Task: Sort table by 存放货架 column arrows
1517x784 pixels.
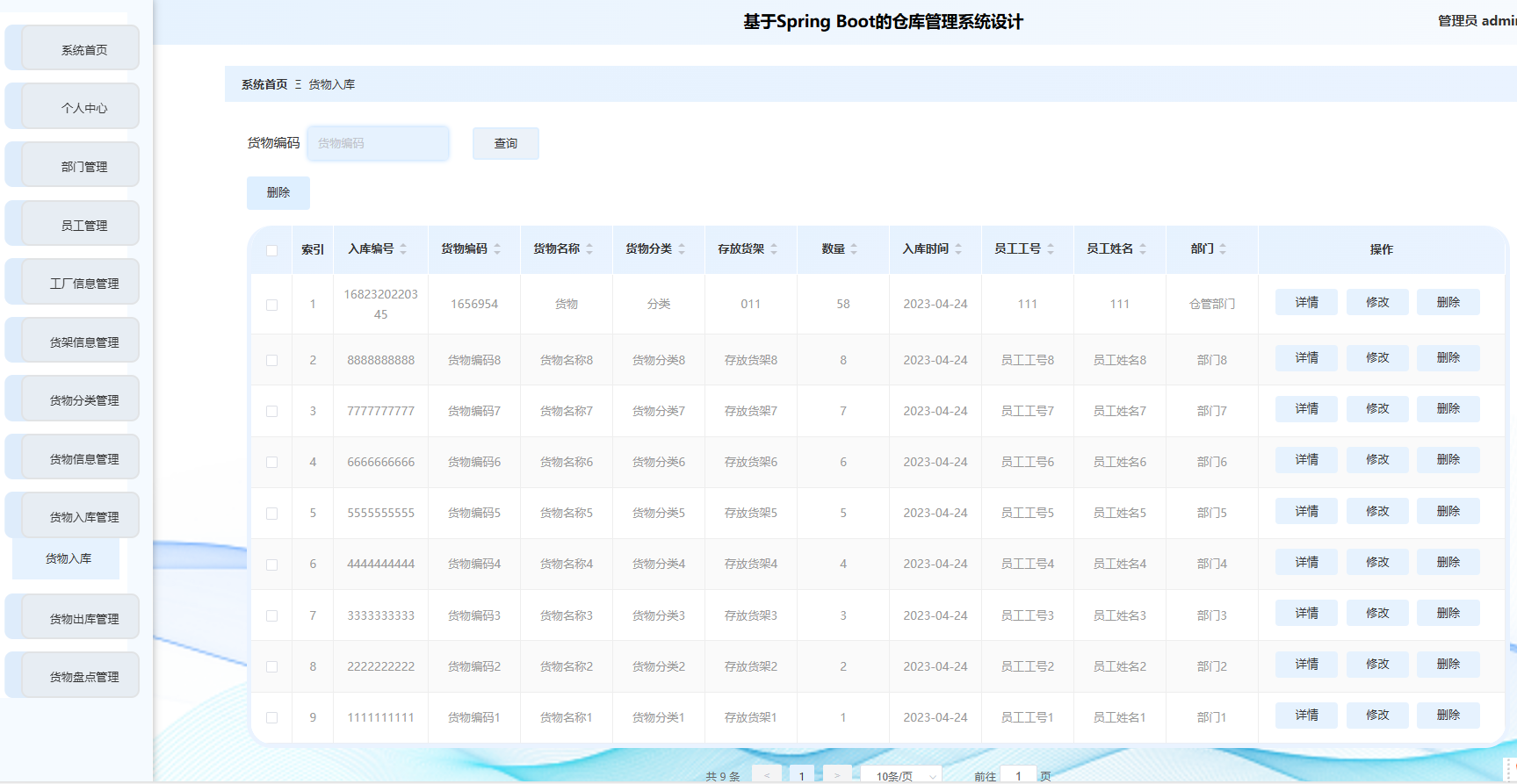Action: click(774, 249)
